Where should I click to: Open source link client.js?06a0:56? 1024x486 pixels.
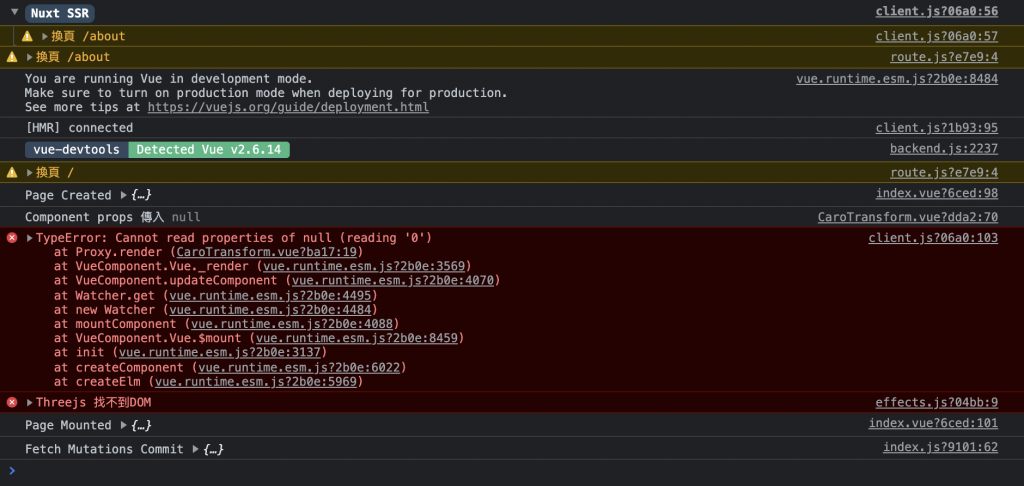pyautogui.click(x=936, y=11)
